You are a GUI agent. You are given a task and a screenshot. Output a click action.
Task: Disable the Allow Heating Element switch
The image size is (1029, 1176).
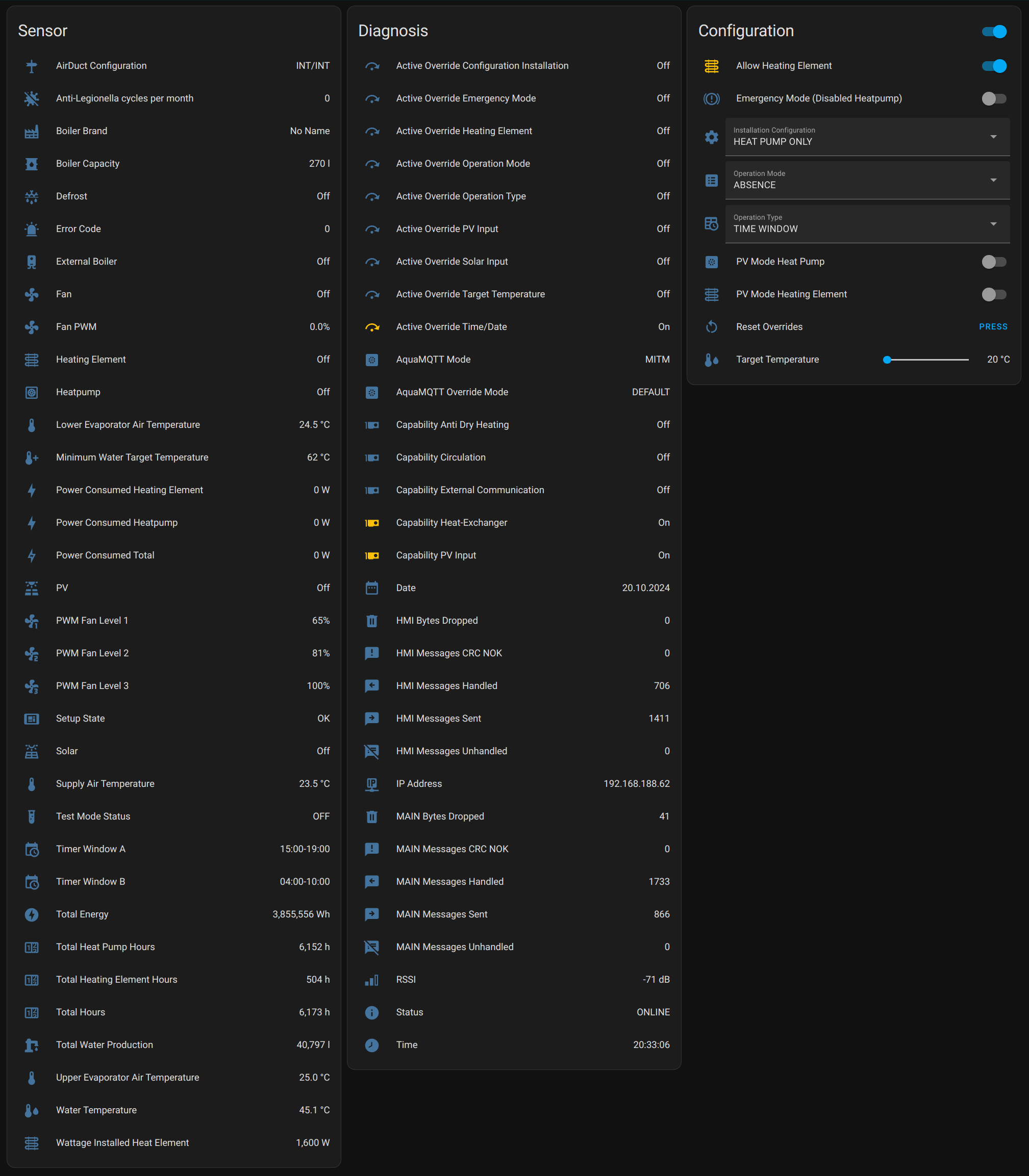coord(993,66)
